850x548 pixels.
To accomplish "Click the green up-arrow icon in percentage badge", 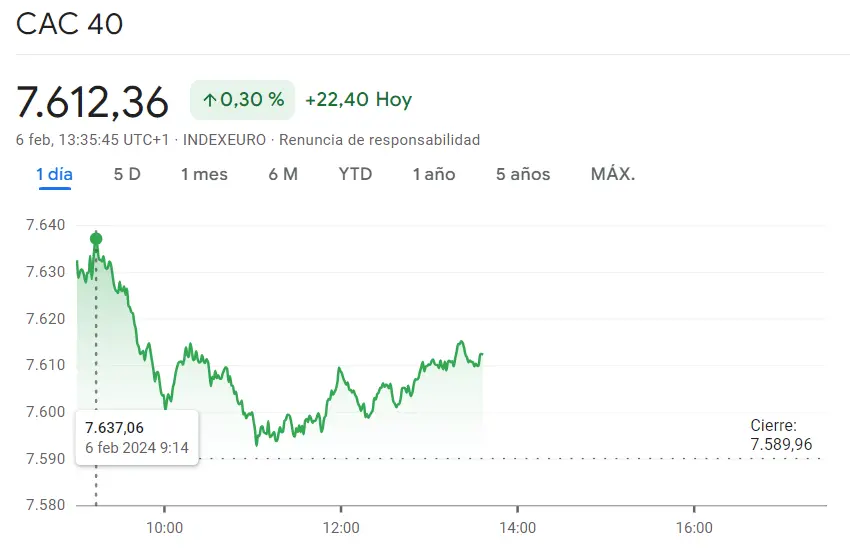I will pyautogui.click(x=209, y=100).
